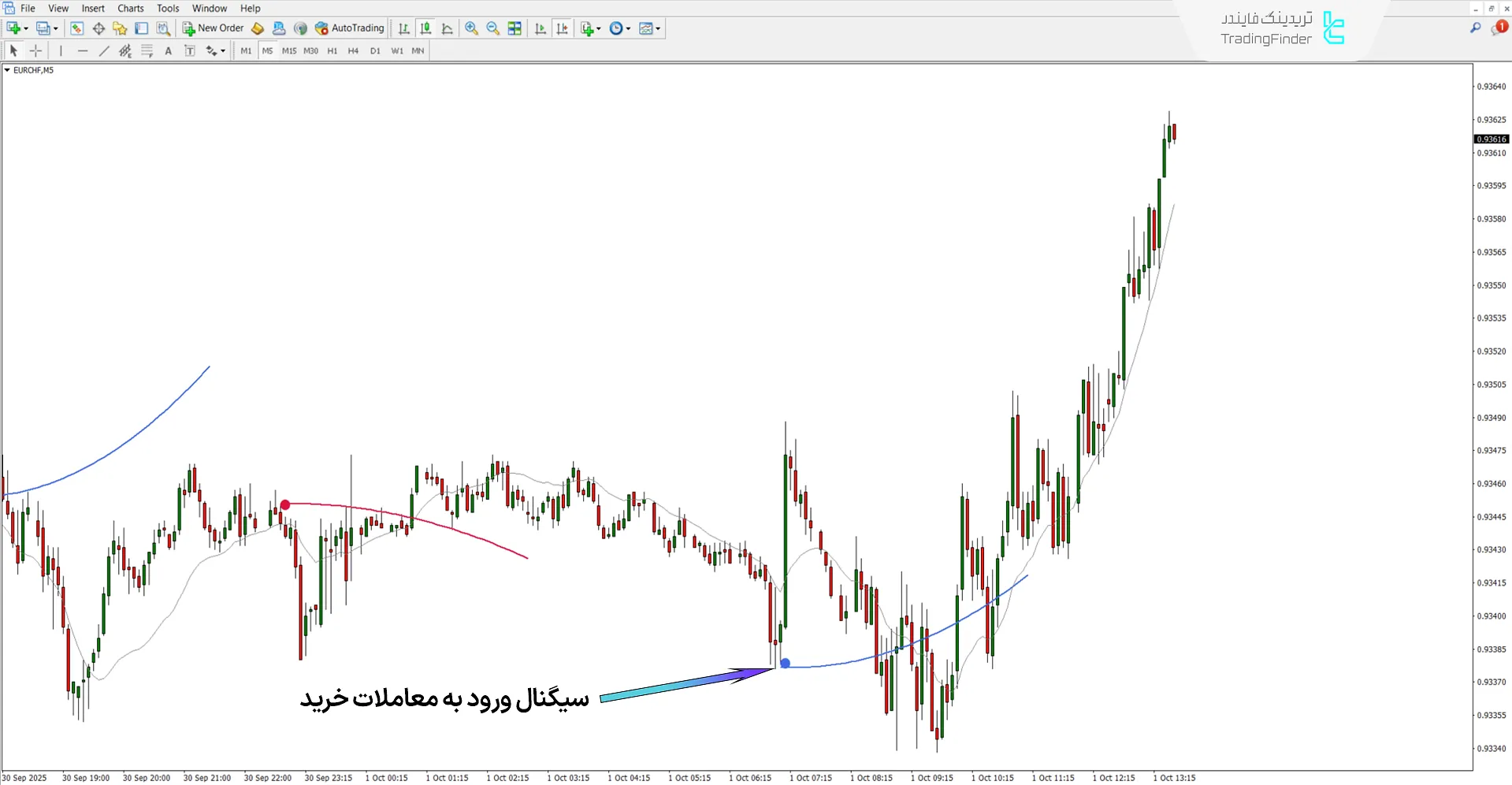Screen dimensions: 1512x785
Task: Collapse the EURCHF,M5 chart header arrow
Action: [x=6, y=69]
